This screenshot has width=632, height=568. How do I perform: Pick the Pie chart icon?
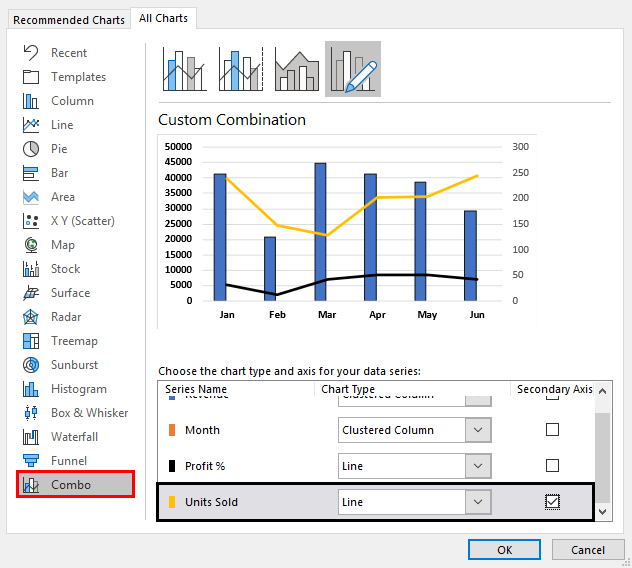point(31,149)
